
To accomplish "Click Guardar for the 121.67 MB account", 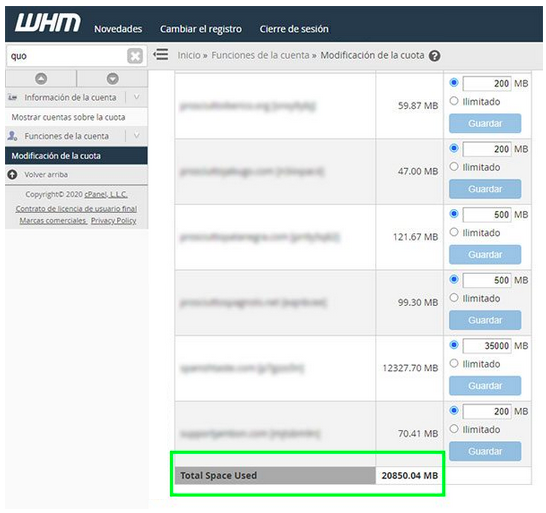I will (485, 255).
